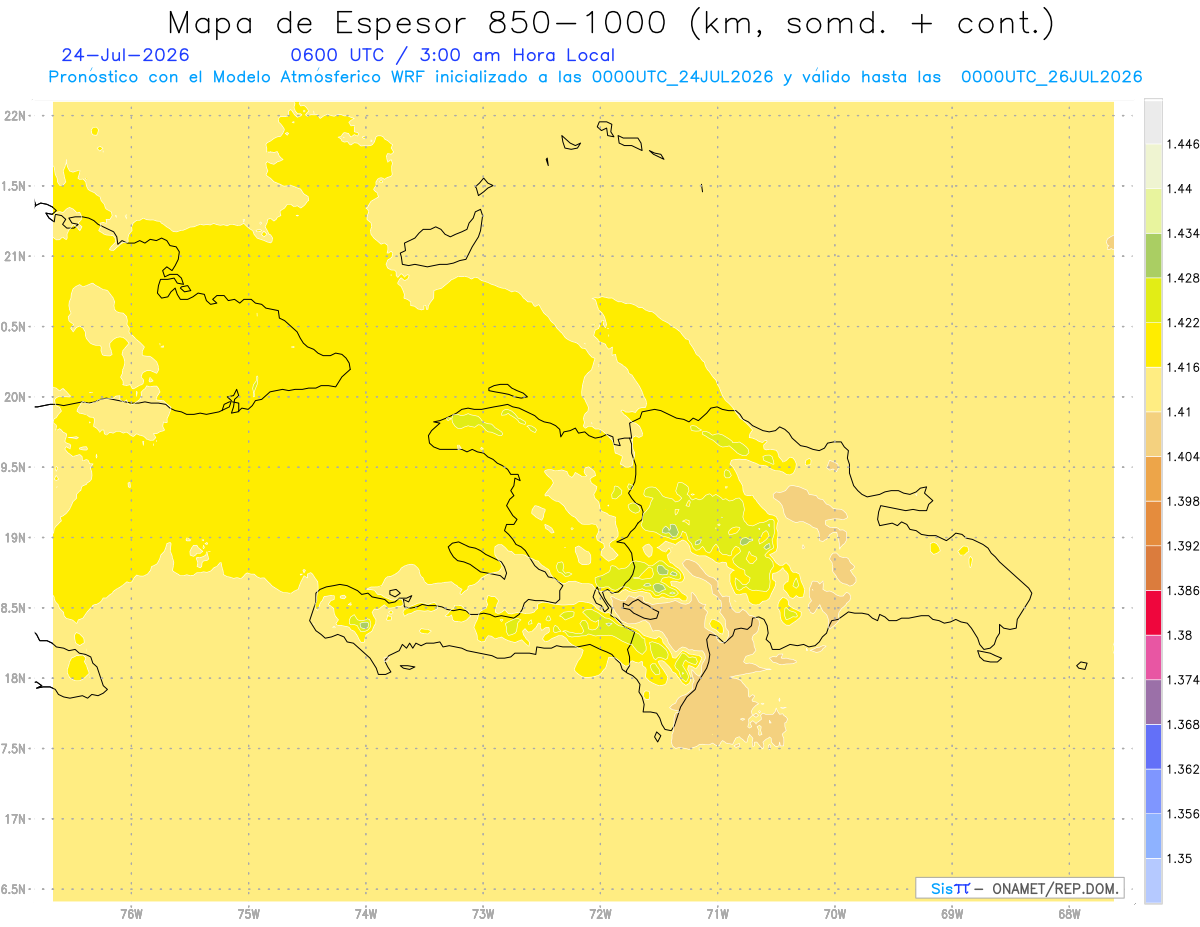
Task: Select the pink 1.374–1.38 colorbar swatch
Action: pyautogui.click(x=1153, y=657)
